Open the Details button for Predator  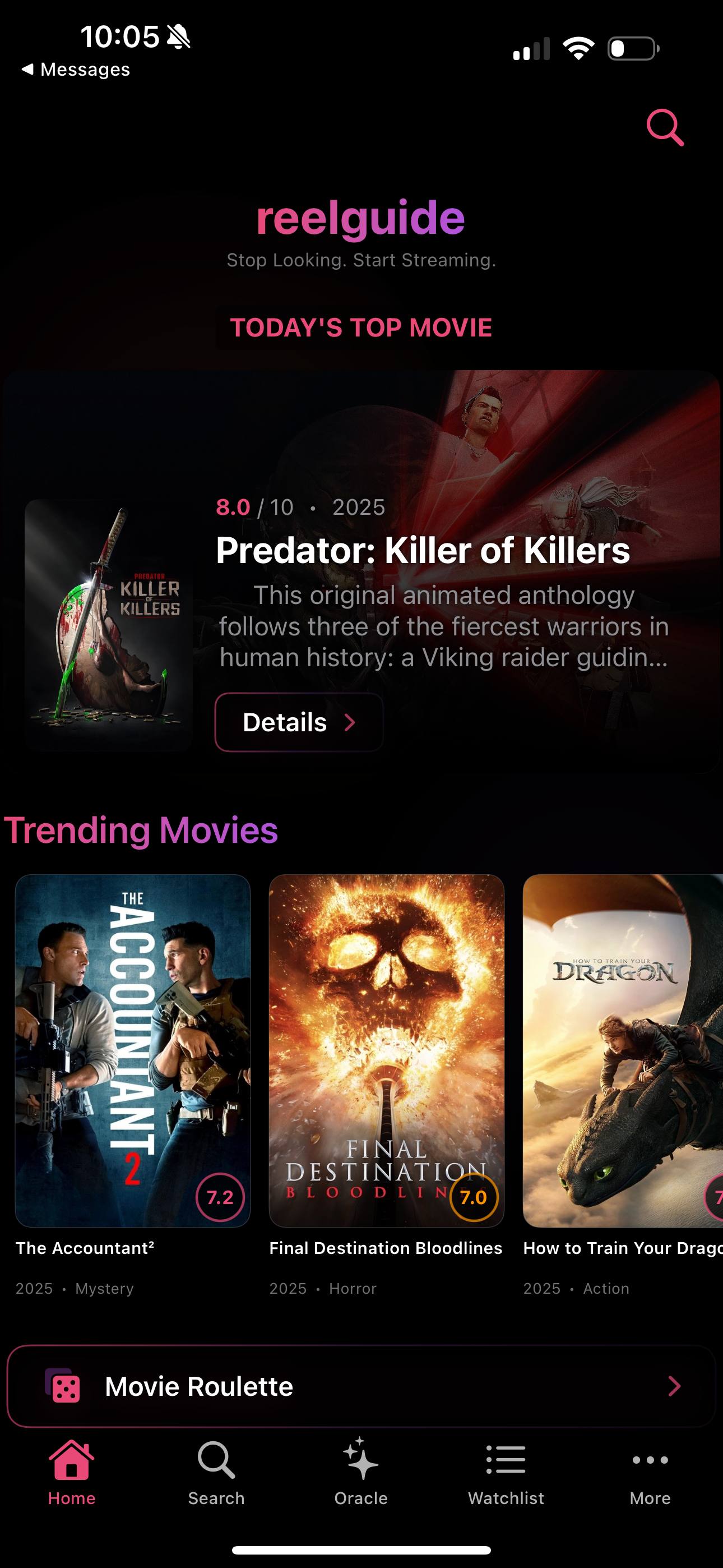(x=299, y=722)
